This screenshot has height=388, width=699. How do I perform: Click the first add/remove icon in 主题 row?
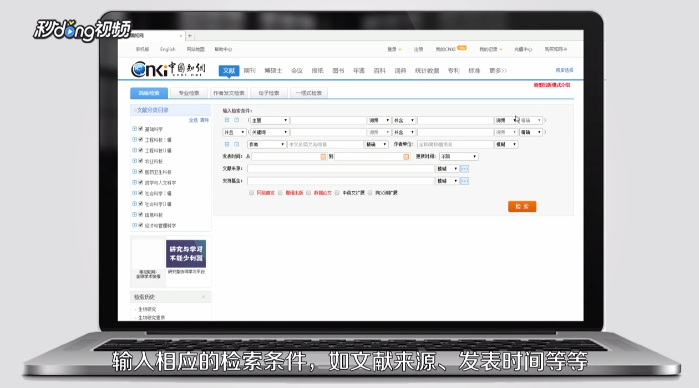pyautogui.click(x=227, y=120)
